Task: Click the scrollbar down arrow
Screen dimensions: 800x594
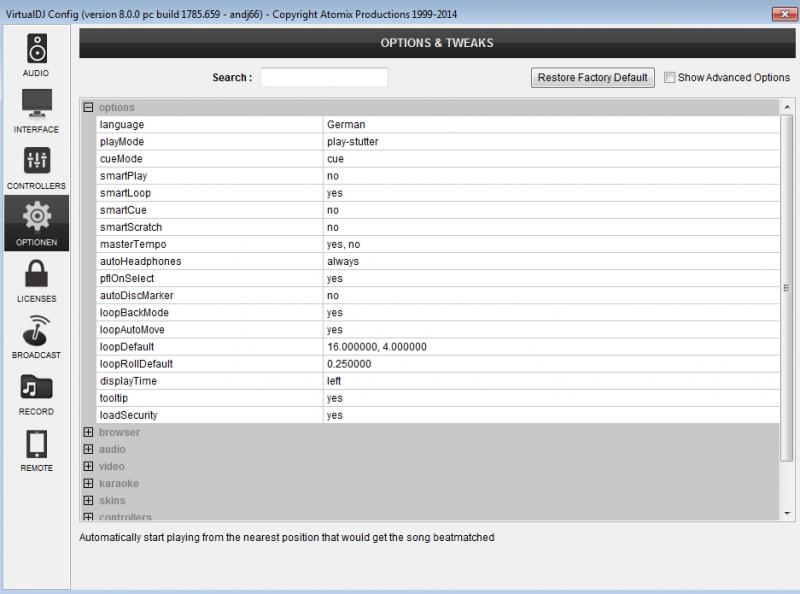Action: coord(787,513)
